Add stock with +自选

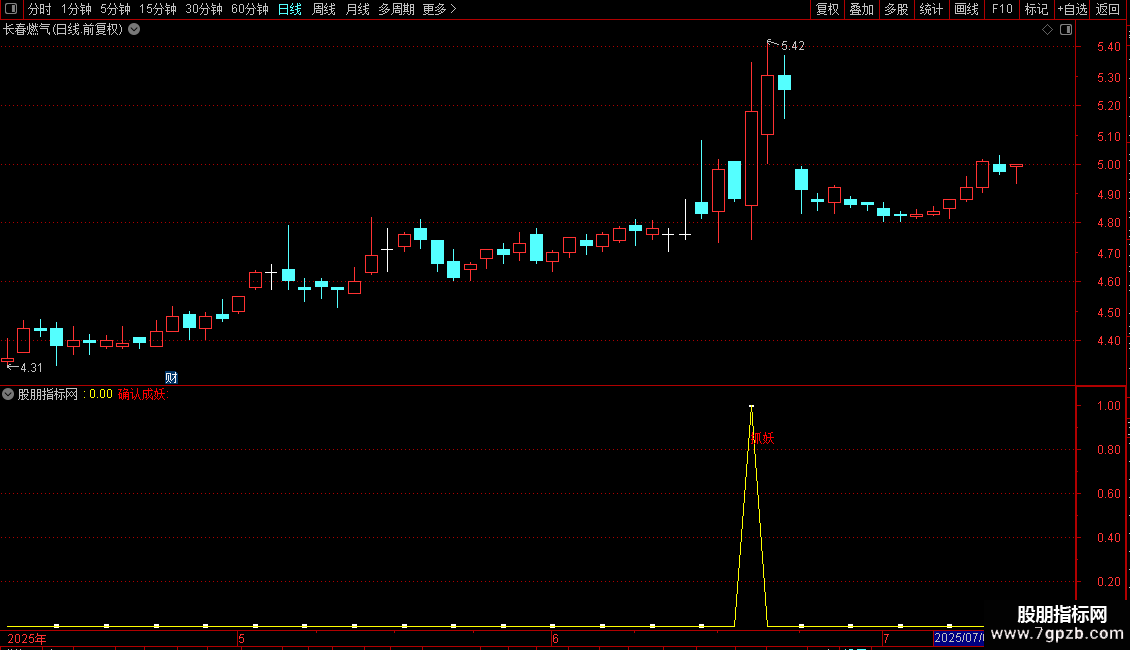(x=1072, y=9)
